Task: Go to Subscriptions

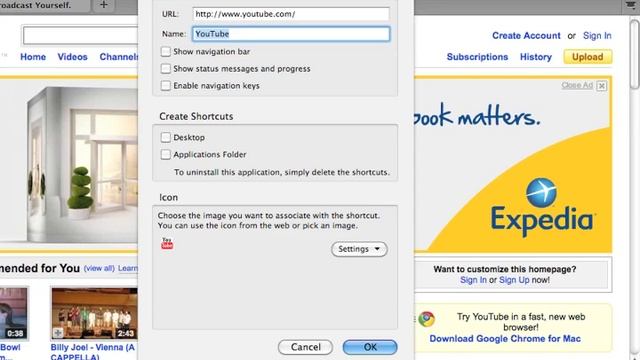Action: point(477,57)
